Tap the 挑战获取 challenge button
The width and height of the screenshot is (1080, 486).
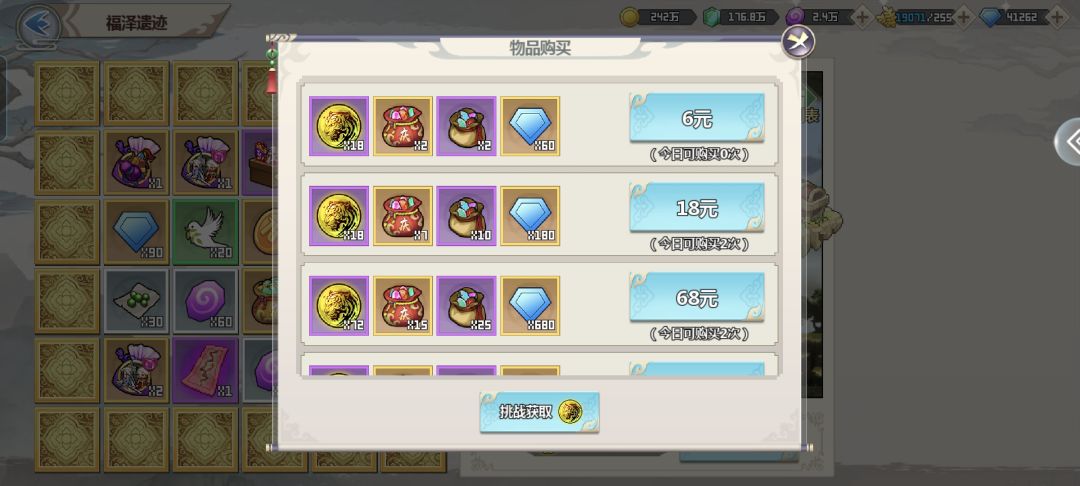point(539,412)
